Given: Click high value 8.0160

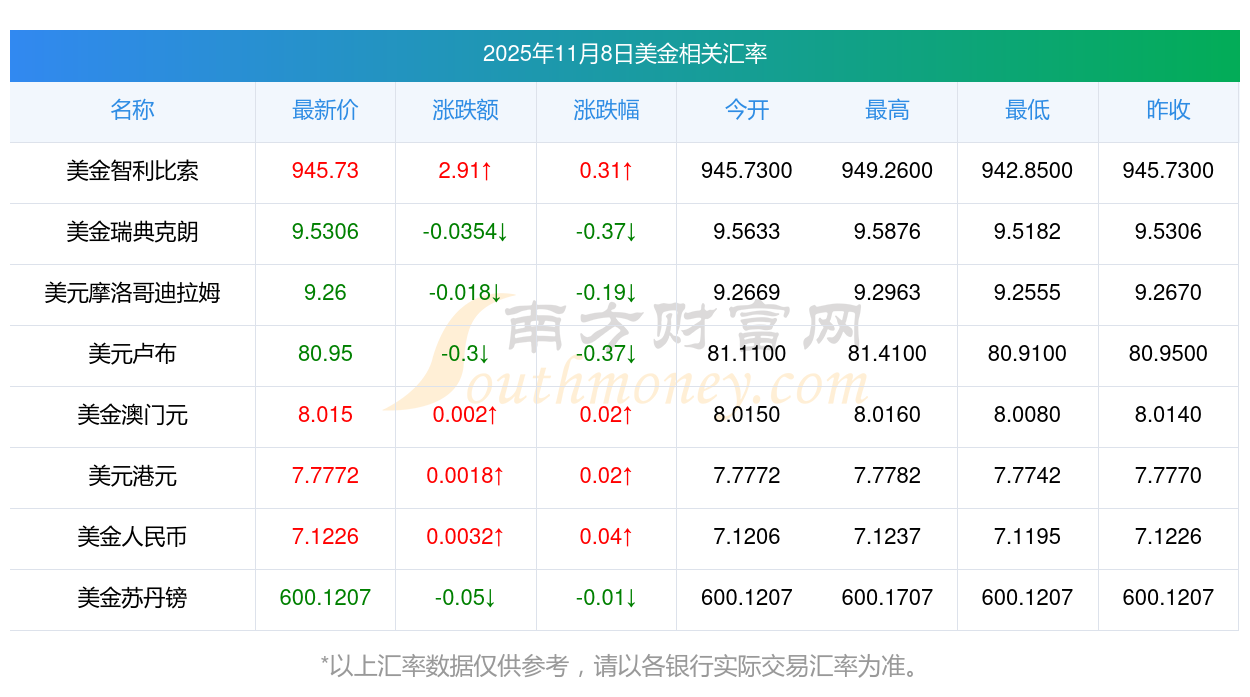Looking at the screenshot, I should click(887, 415).
